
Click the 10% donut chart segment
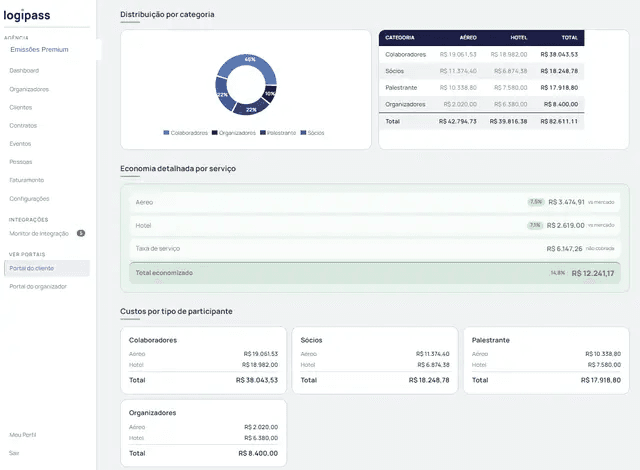[x=270, y=93]
